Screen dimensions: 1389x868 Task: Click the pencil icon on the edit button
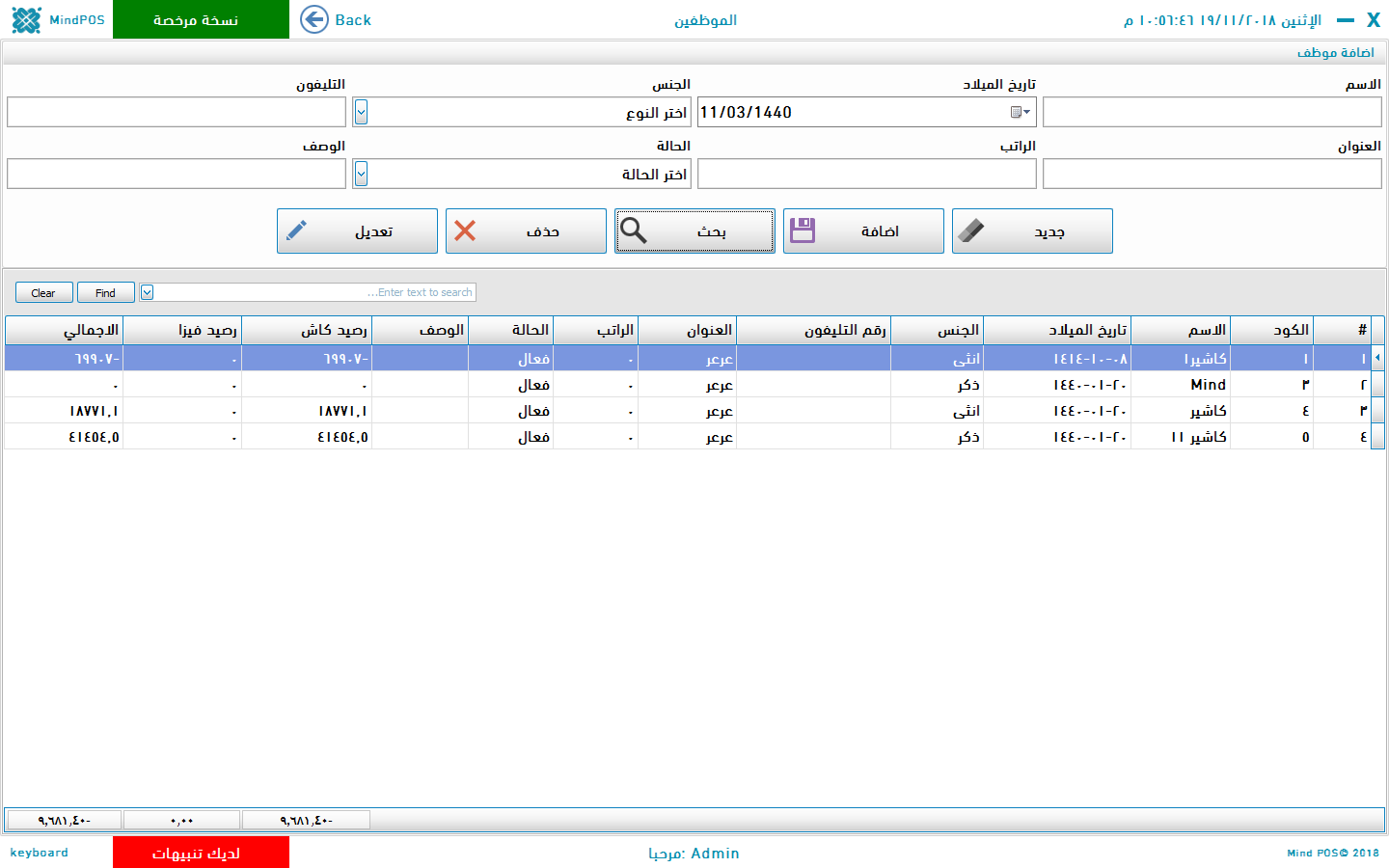click(x=297, y=231)
